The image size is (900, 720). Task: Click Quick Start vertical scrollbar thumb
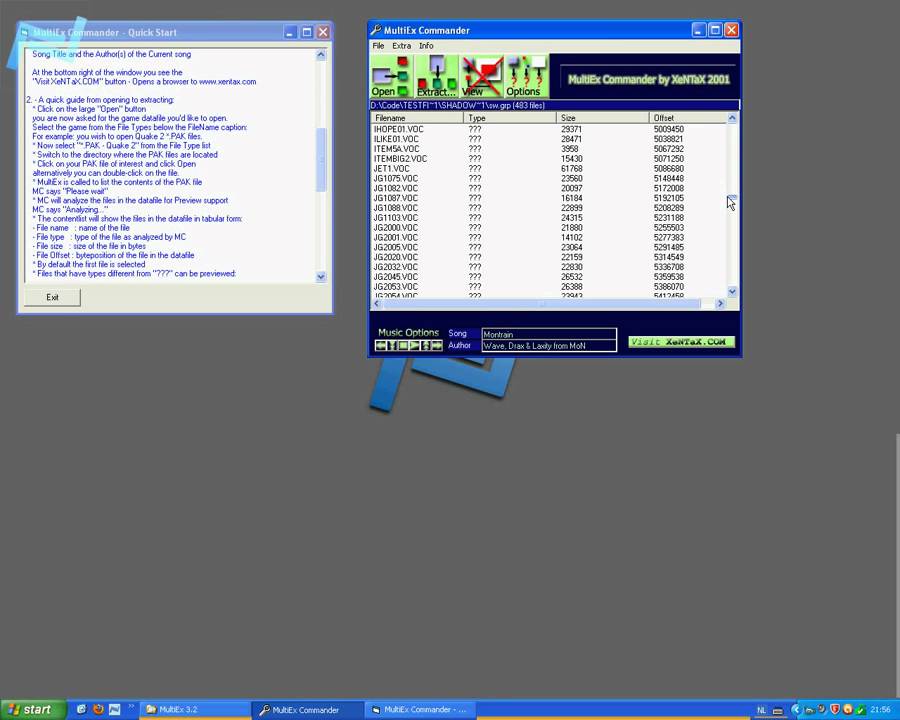(321, 160)
